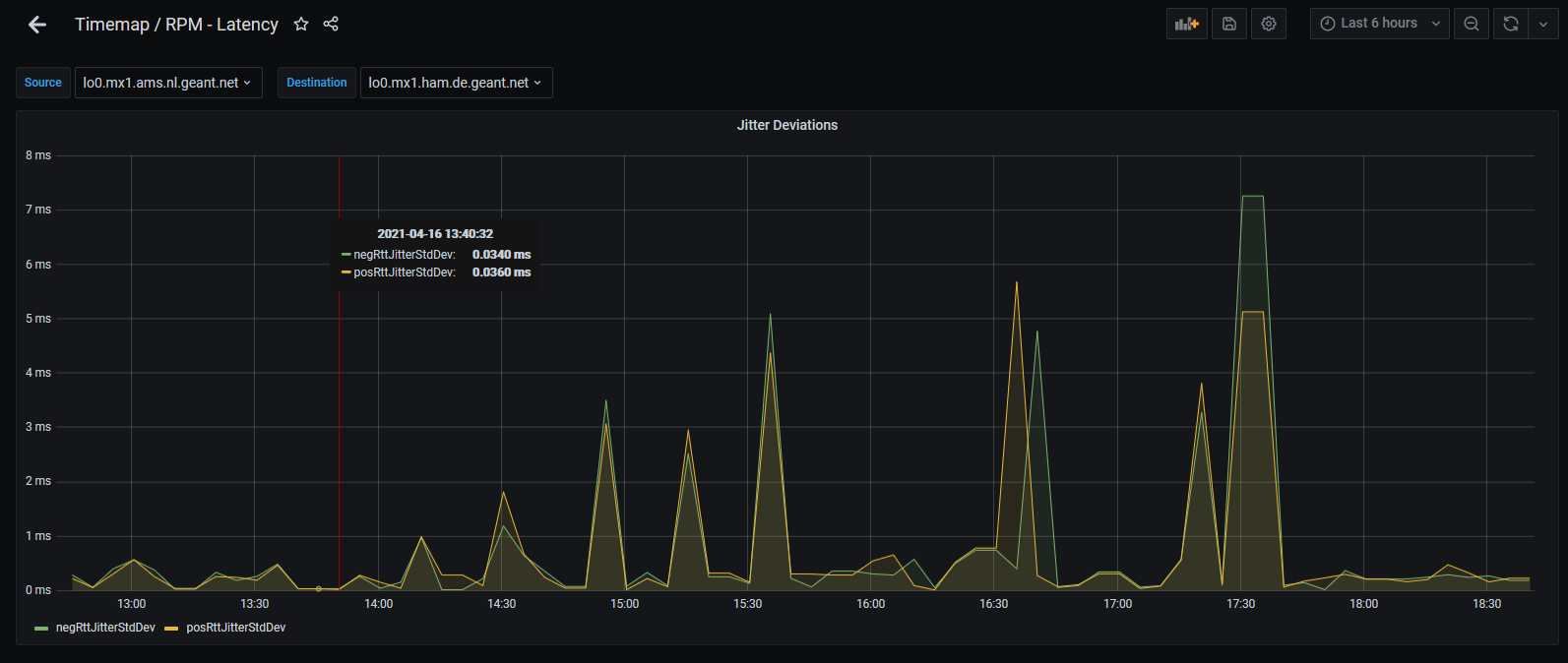Share the dashboard via share icon
Screen dimensions: 1568x663
[x=331, y=24]
